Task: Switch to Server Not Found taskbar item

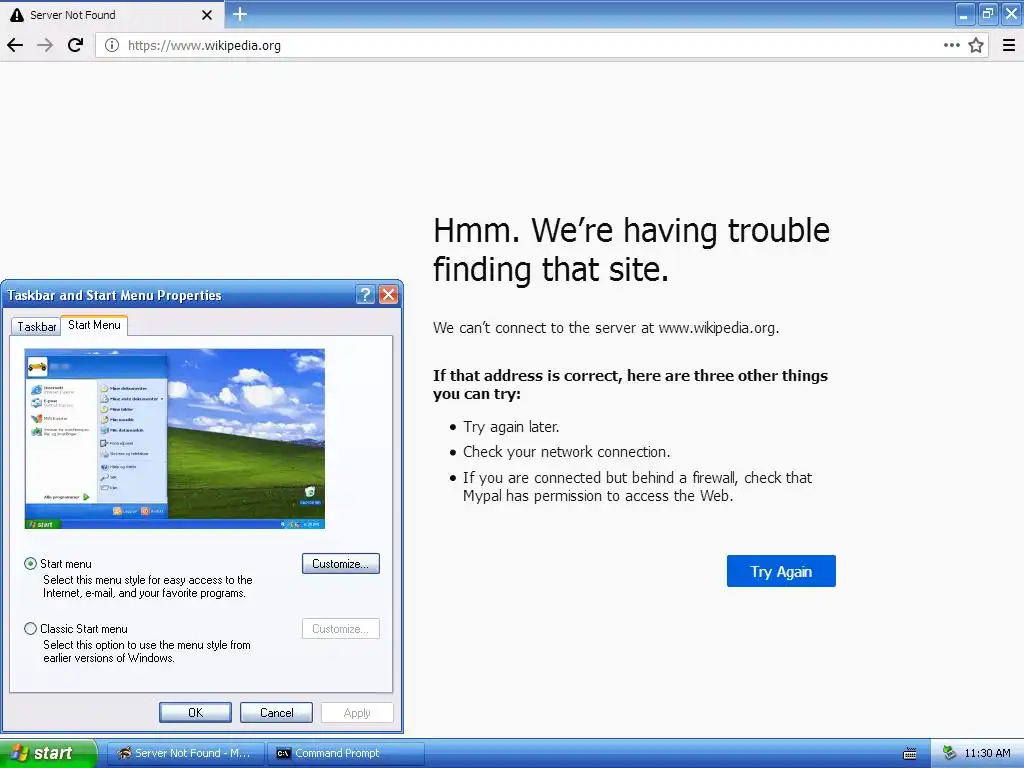Action: 185,753
